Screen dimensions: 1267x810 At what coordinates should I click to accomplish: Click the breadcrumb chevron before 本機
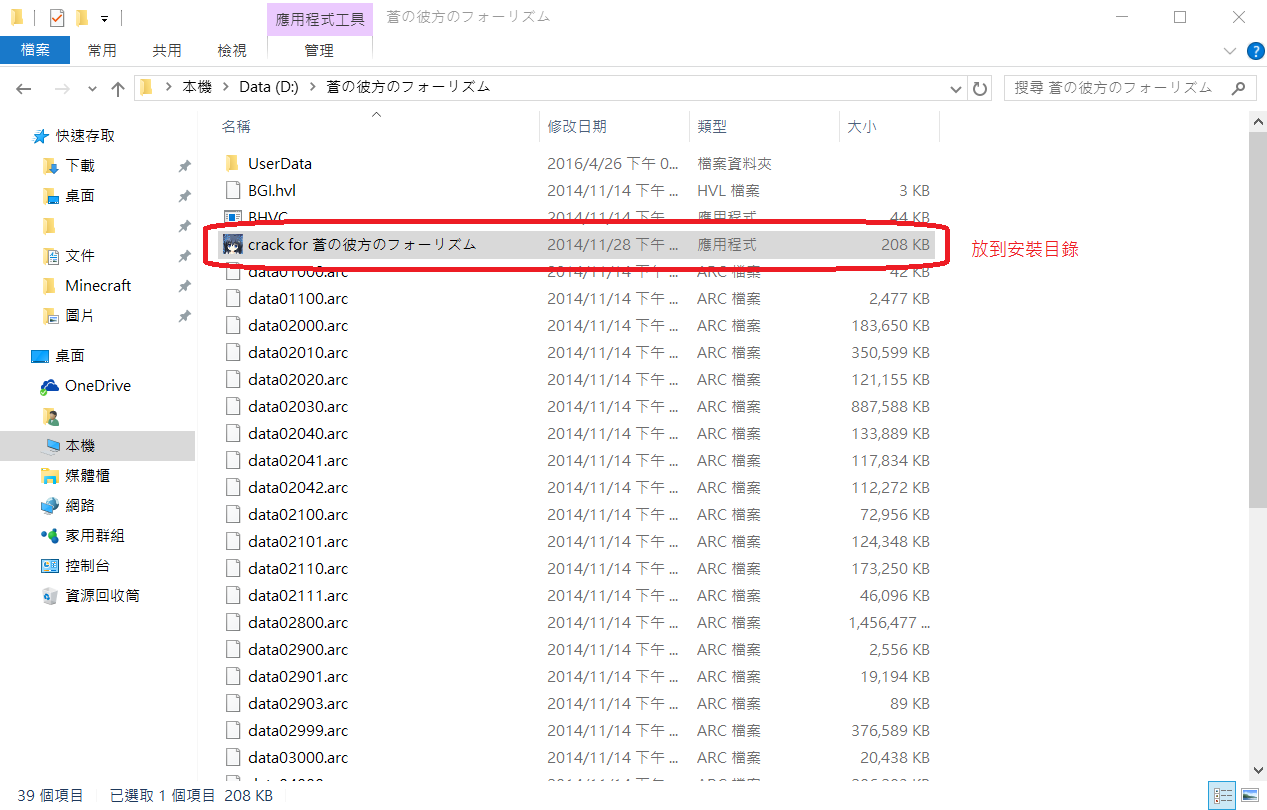(168, 87)
